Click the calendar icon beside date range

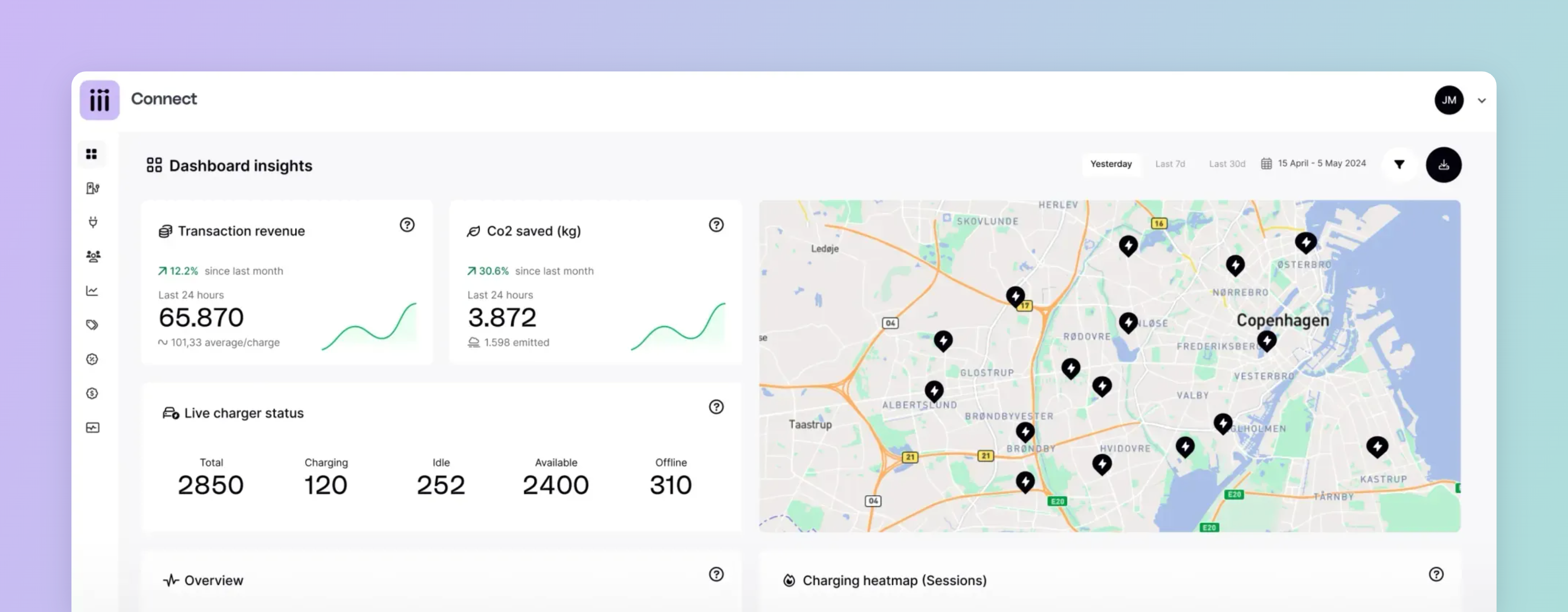tap(1266, 164)
